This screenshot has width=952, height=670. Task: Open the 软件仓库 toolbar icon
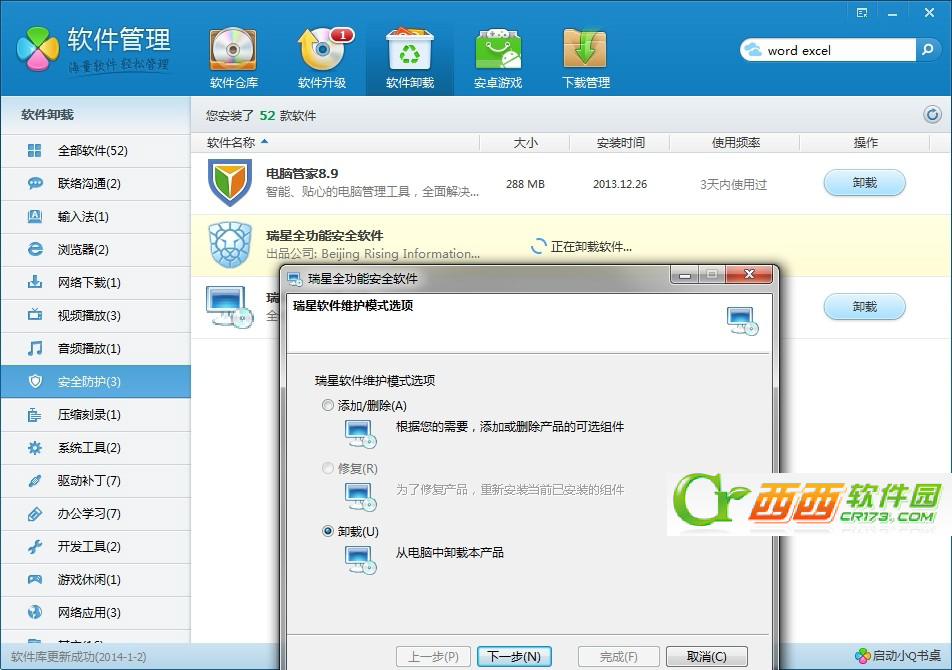pyautogui.click(x=233, y=55)
